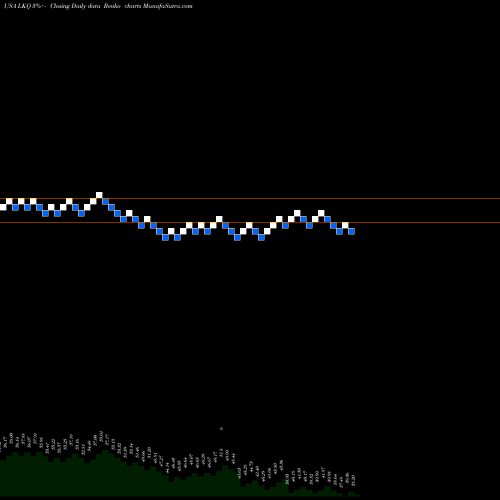Viewport: 500px width, 500px height.
Task: Click the '59.00' price label above the tallest bar
Action: click(101, 437)
